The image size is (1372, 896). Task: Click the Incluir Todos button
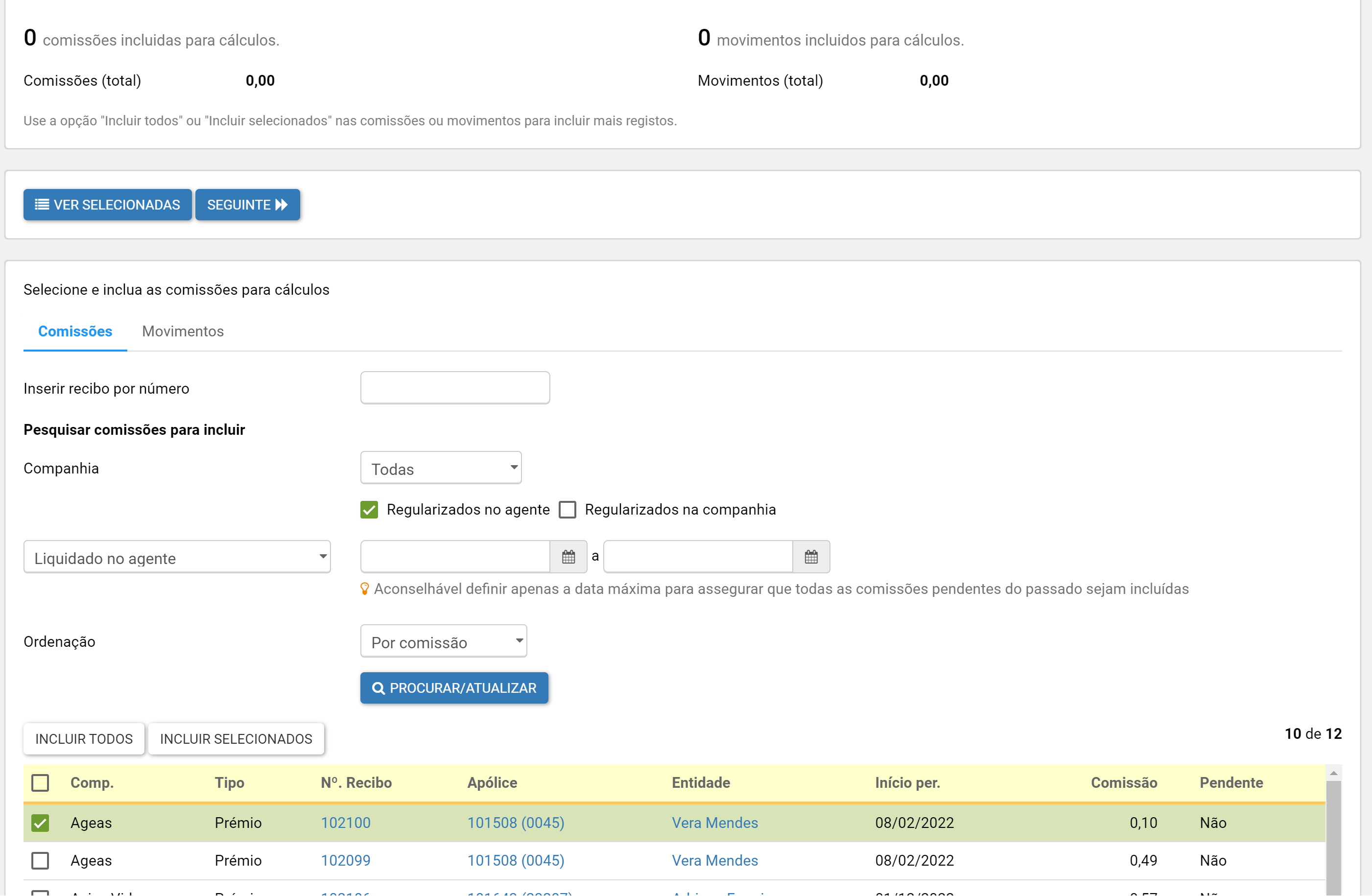(x=84, y=739)
